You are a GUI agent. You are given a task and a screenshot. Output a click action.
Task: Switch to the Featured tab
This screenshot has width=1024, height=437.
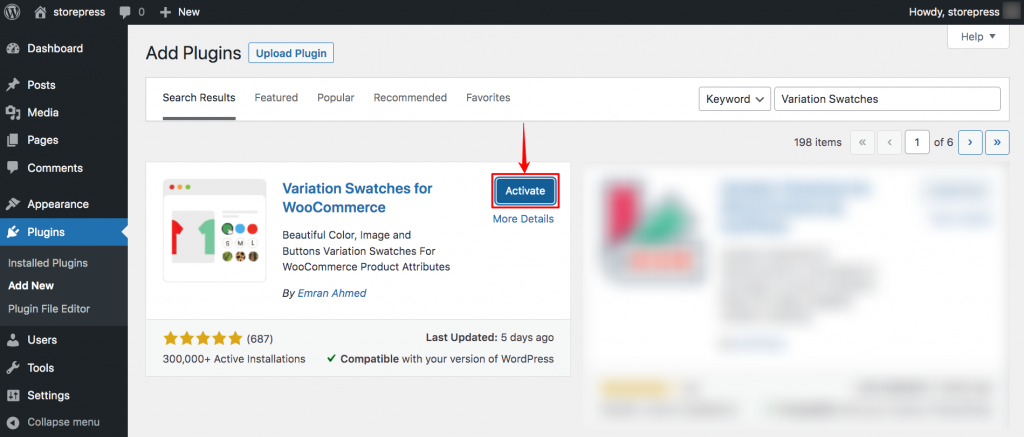(276, 98)
